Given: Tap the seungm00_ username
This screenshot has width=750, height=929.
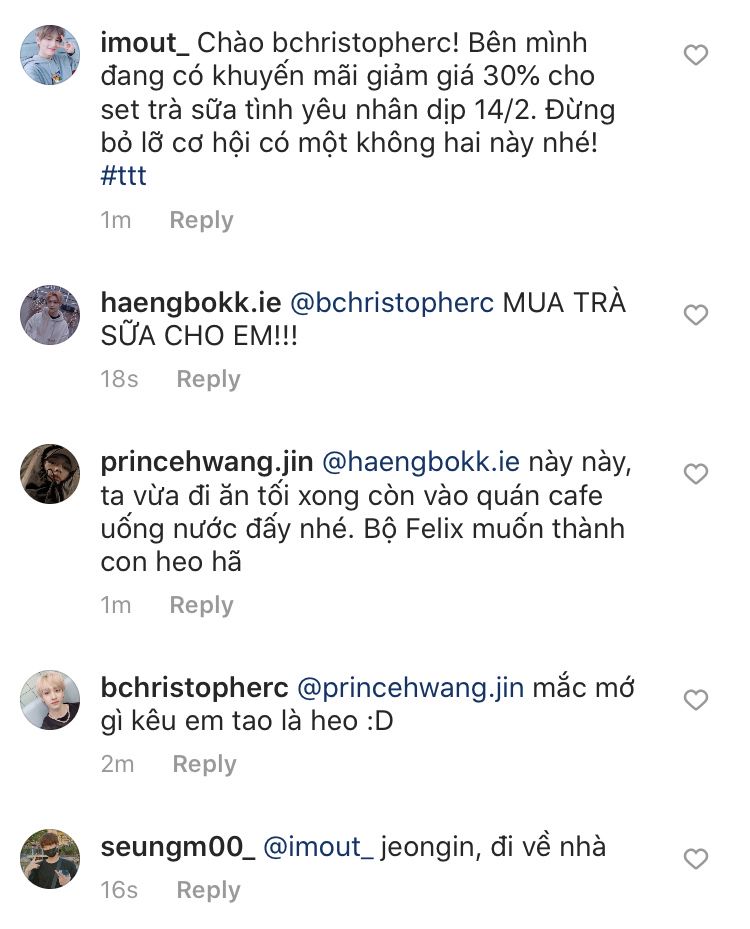Looking at the screenshot, I should pos(178,847).
